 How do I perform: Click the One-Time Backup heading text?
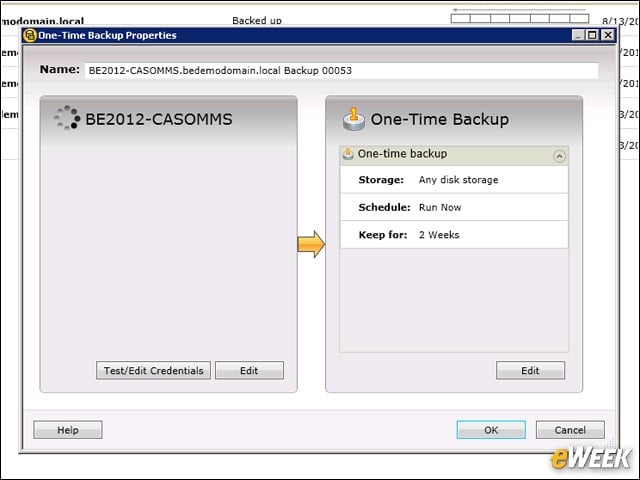point(440,119)
